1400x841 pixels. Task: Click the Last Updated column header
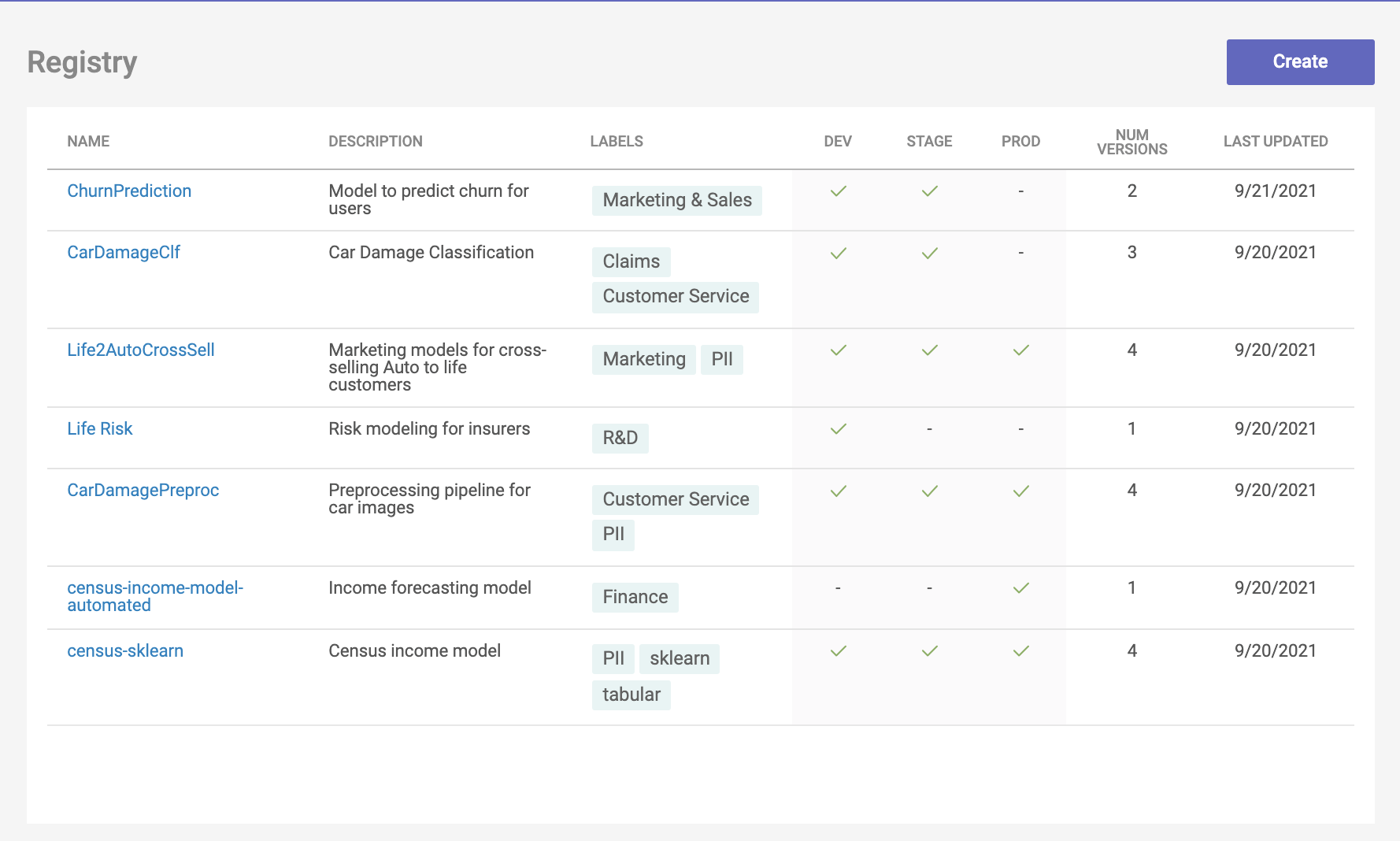pyautogui.click(x=1275, y=141)
